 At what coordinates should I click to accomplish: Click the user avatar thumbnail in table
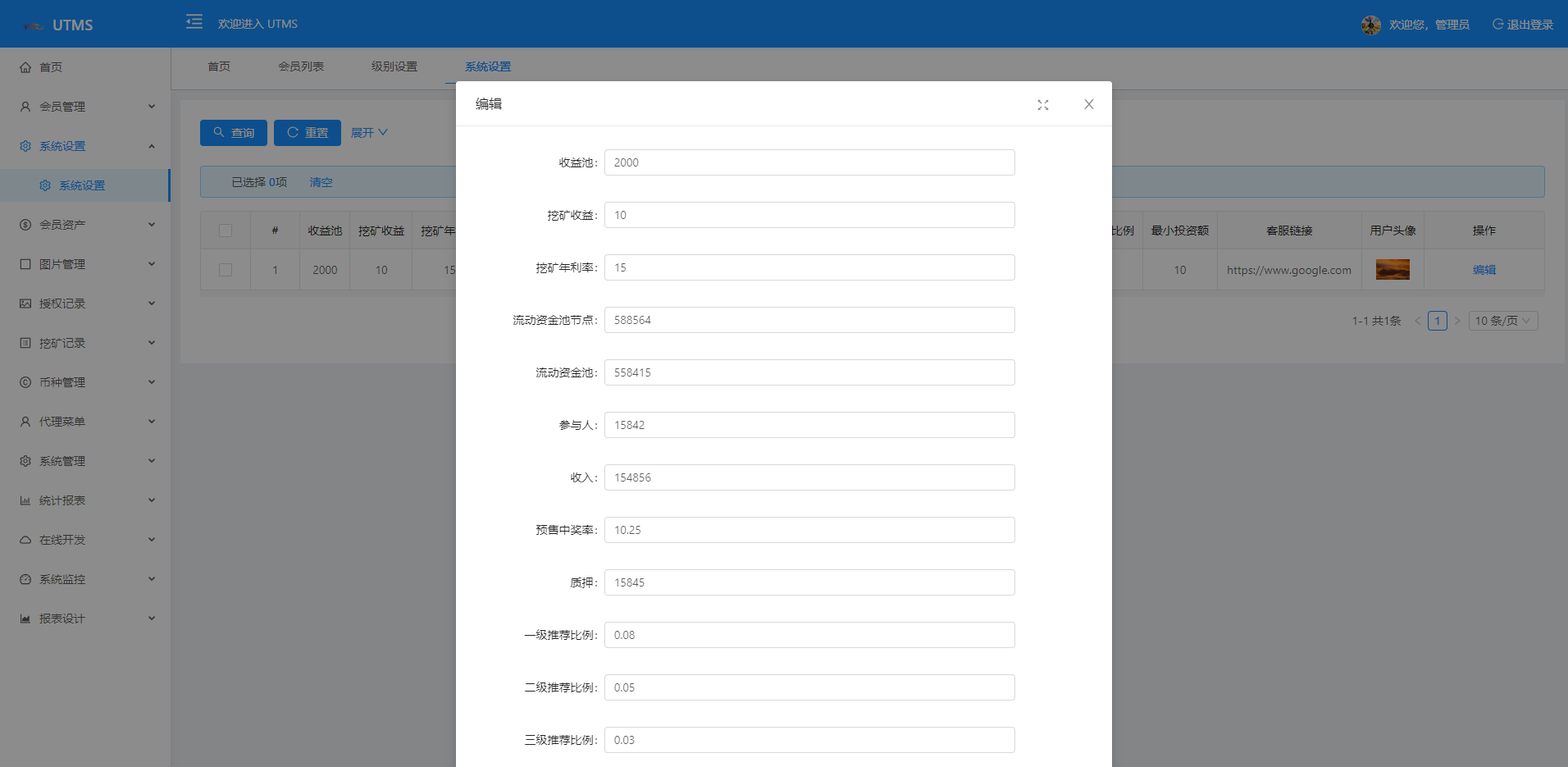(1393, 270)
